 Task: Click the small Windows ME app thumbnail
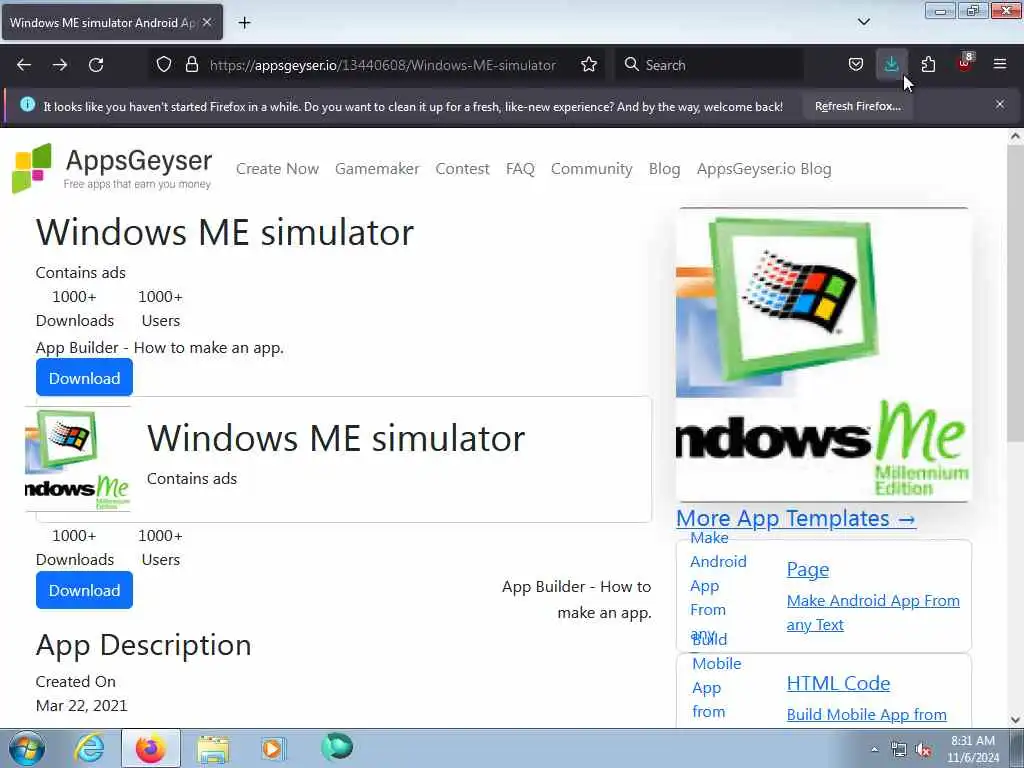78,459
